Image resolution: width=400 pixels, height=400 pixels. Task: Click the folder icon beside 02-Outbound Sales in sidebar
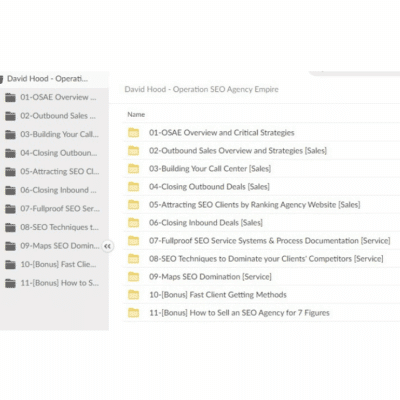pos(10,116)
